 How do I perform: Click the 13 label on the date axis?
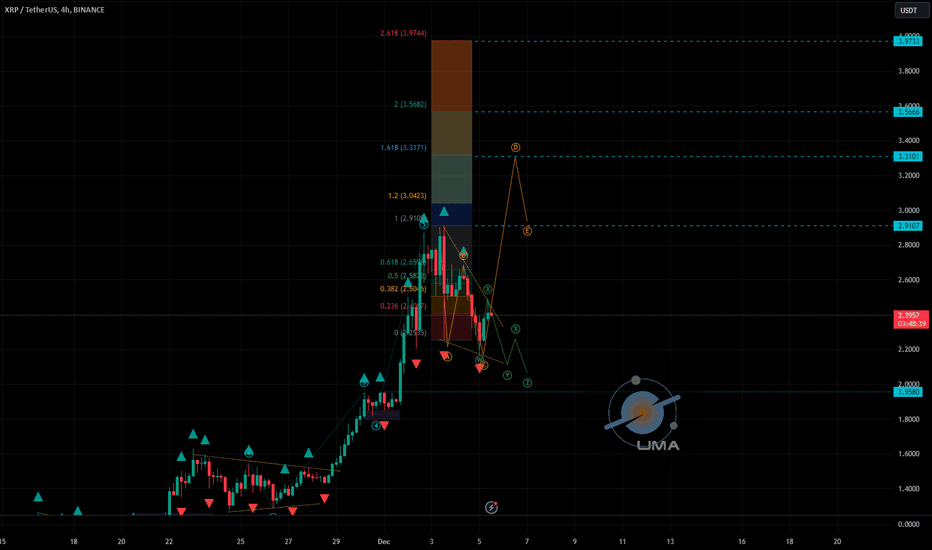[670, 542]
